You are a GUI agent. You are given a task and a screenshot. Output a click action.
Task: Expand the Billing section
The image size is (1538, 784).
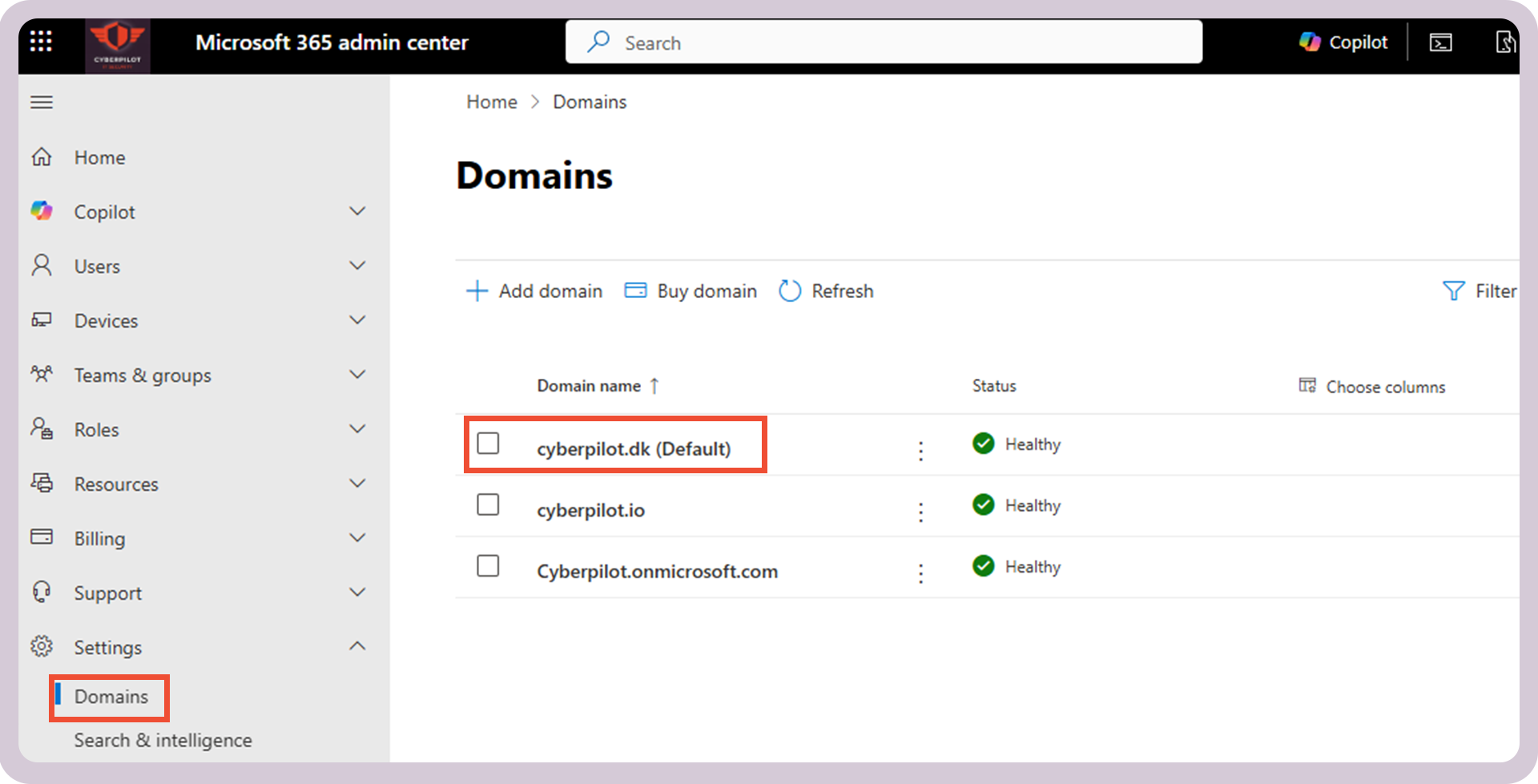tap(357, 537)
